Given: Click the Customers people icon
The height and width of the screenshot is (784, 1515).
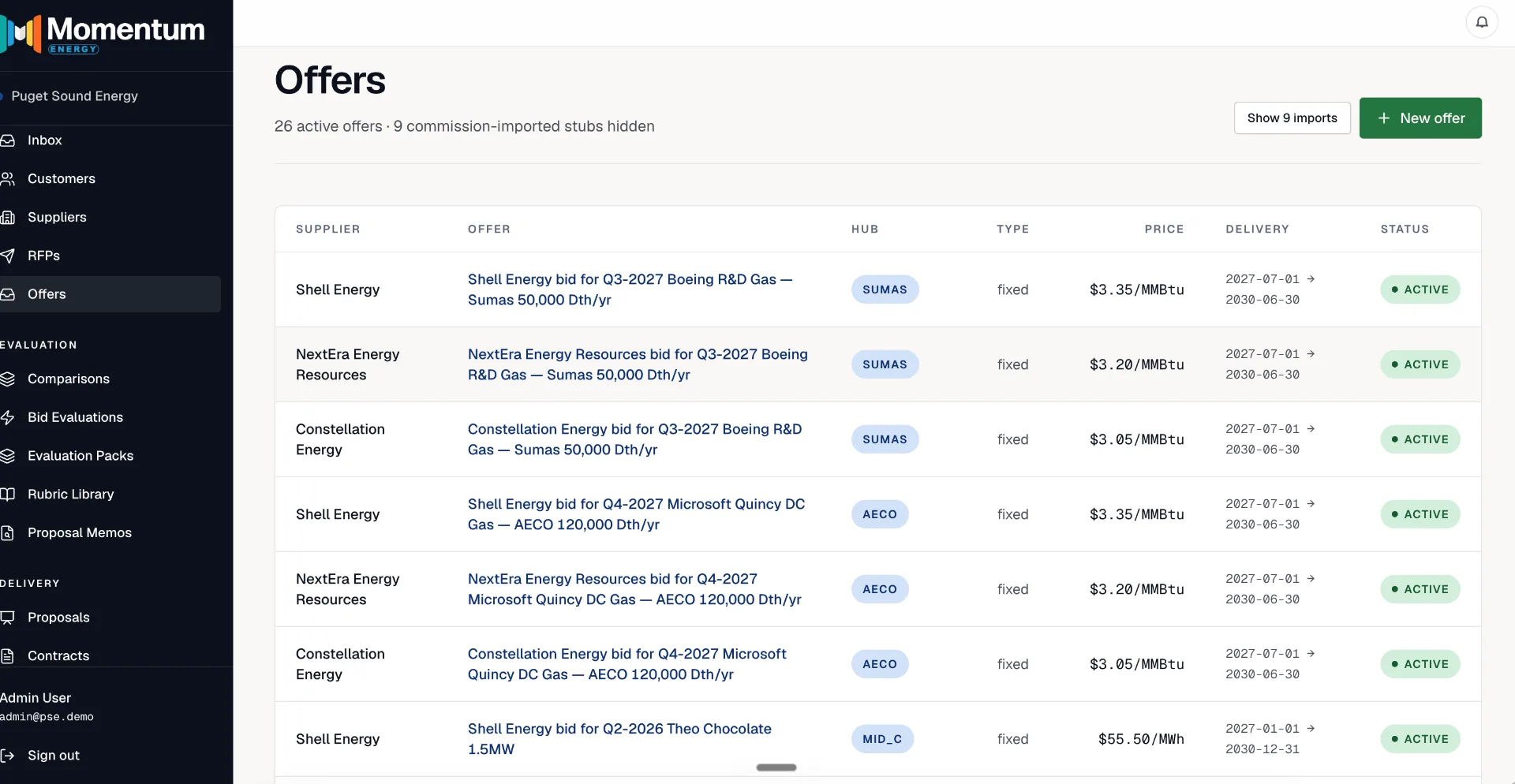Looking at the screenshot, I should click(8, 179).
